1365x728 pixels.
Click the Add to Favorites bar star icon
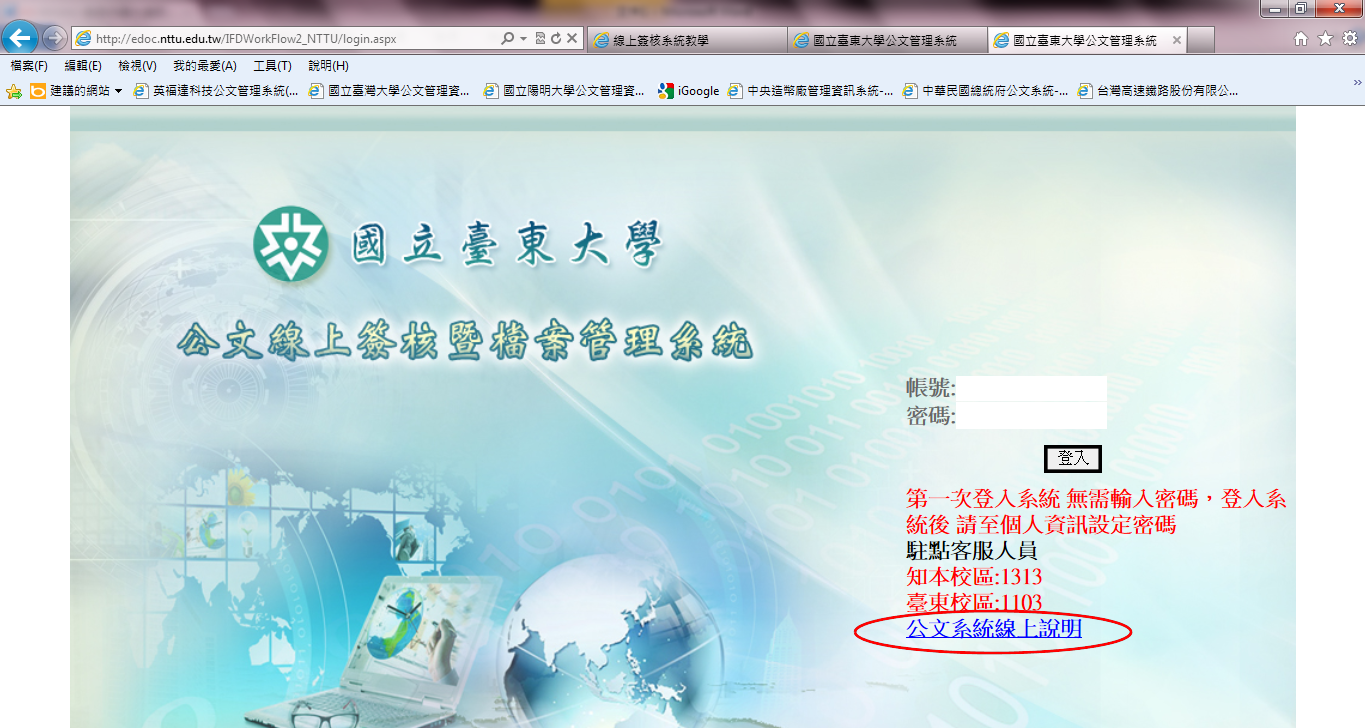point(14,91)
